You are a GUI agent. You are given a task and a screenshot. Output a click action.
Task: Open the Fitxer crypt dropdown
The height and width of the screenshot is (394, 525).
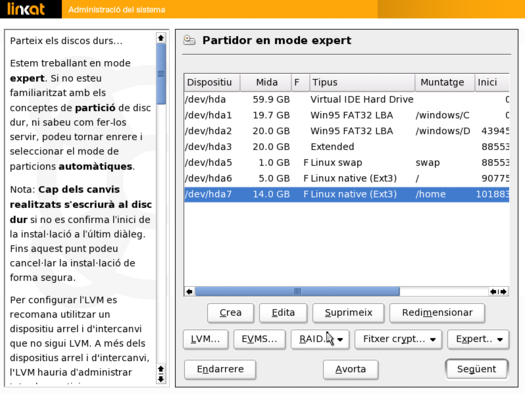[398, 339]
